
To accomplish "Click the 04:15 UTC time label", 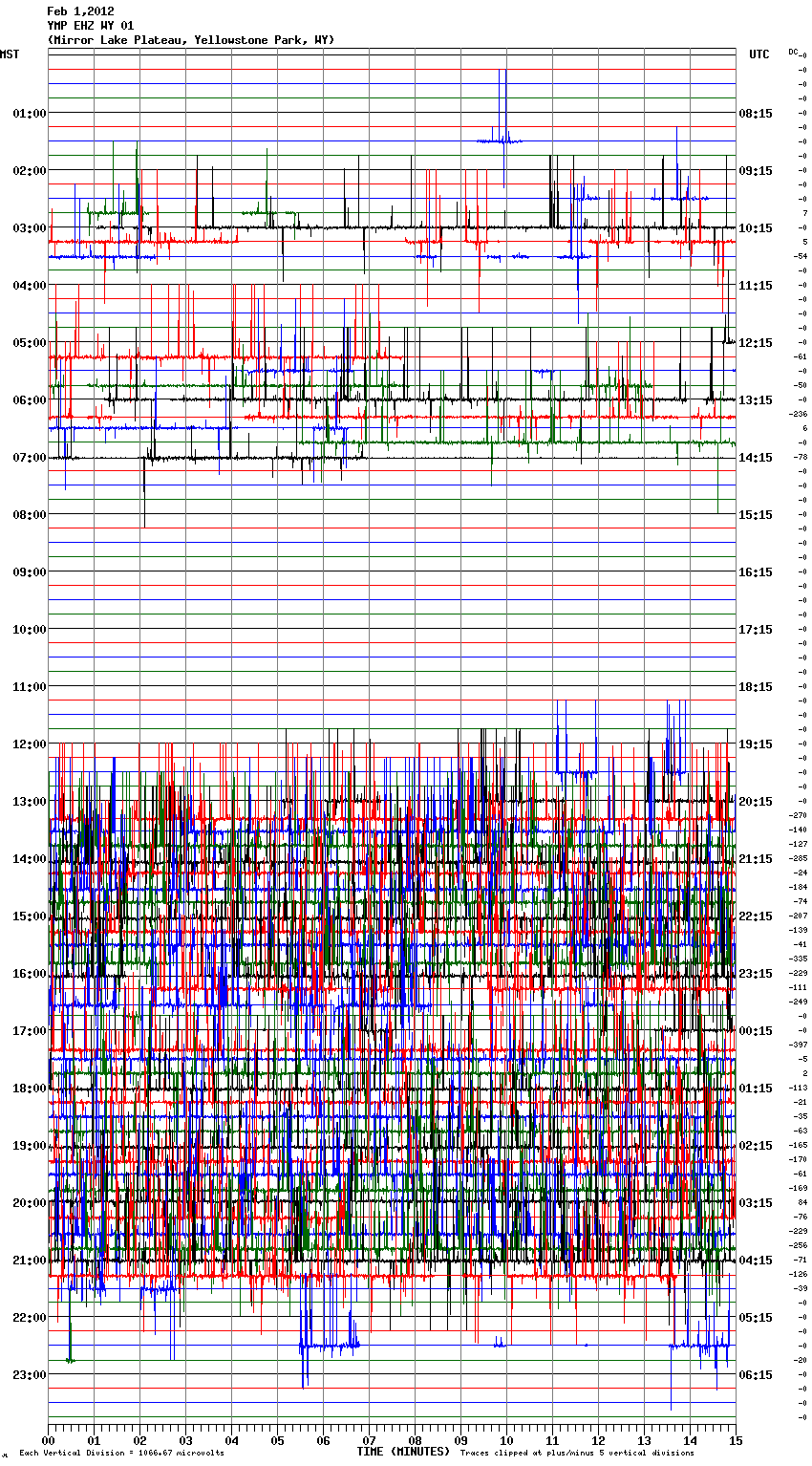I will pyautogui.click(x=756, y=1261).
